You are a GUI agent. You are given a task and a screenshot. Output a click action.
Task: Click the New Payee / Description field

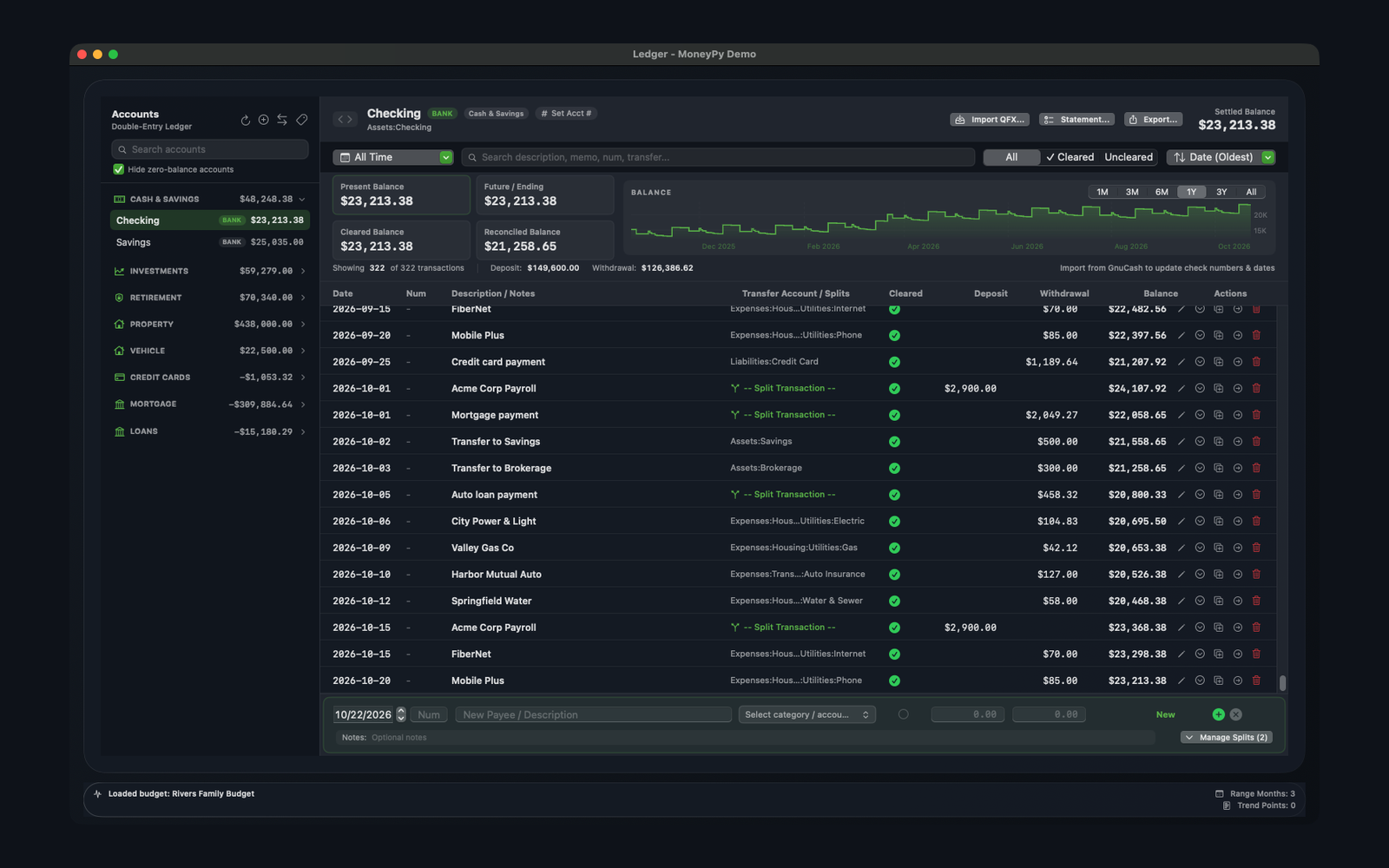(593, 714)
